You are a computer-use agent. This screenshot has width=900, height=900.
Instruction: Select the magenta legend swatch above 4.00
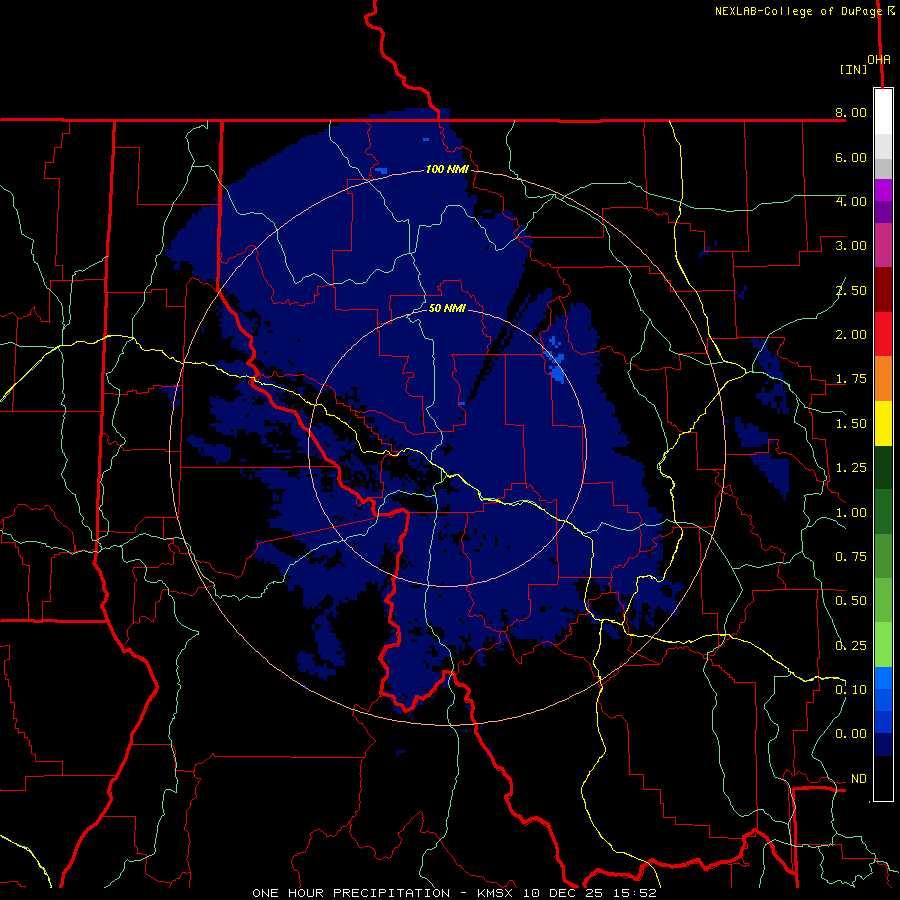pyautogui.click(x=883, y=190)
